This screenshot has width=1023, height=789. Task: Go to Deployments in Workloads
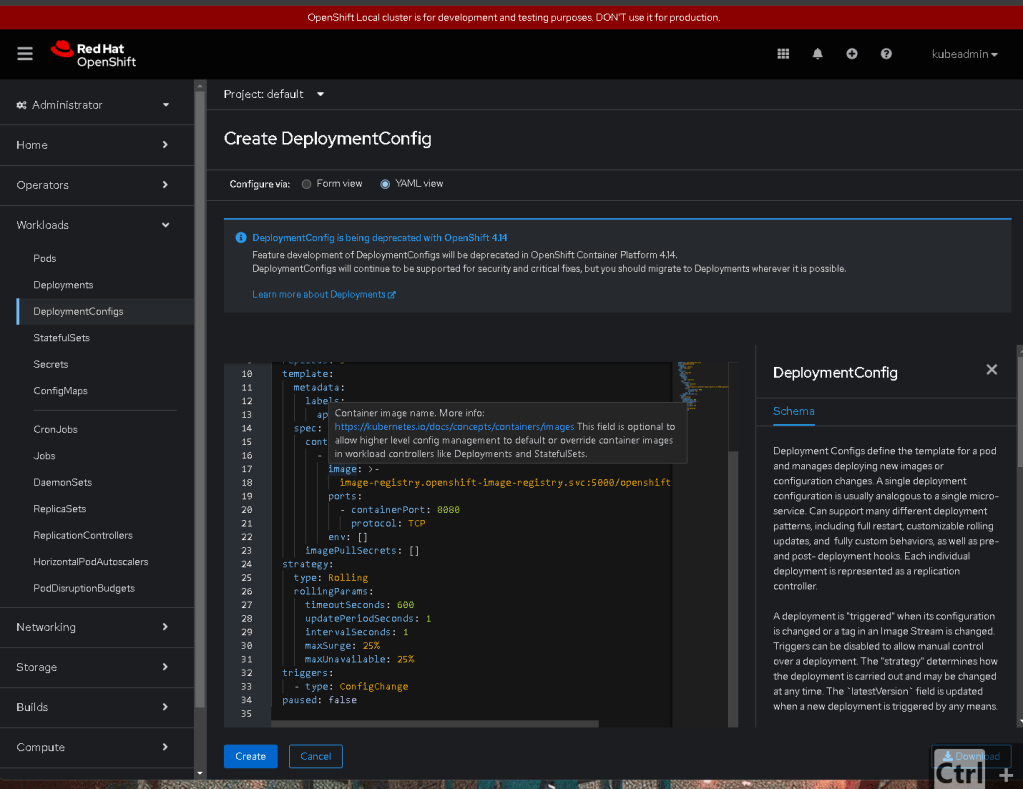click(x=63, y=285)
